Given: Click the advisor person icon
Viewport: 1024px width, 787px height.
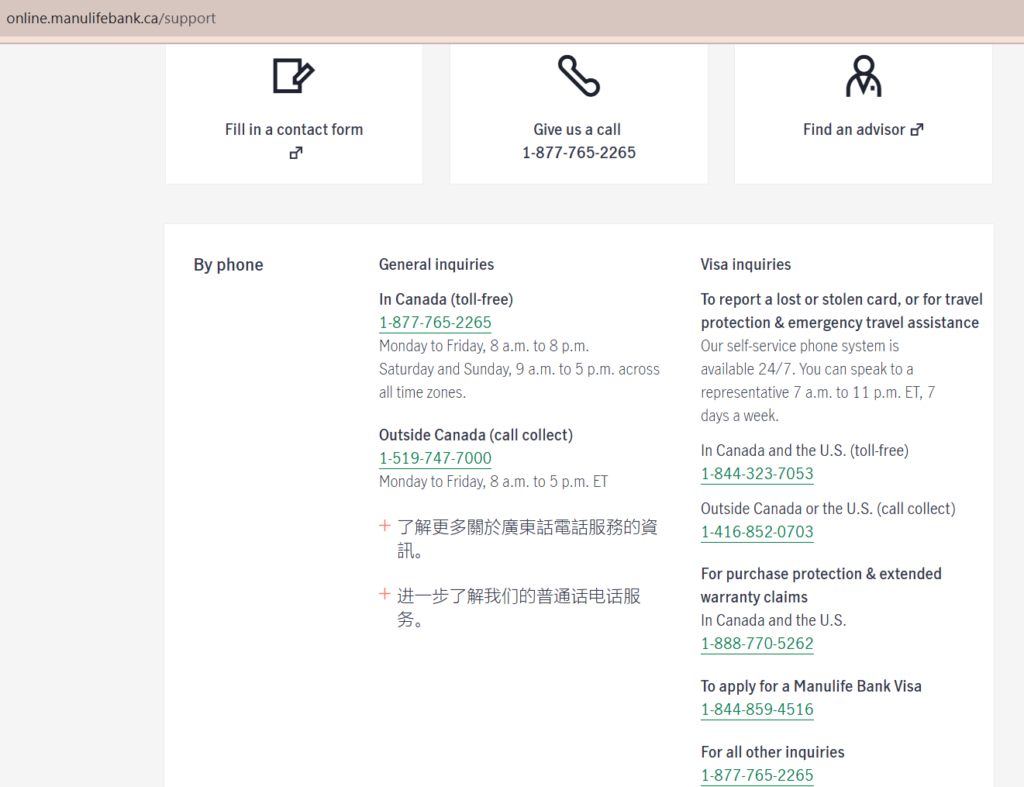Looking at the screenshot, I should click(862, 76).
